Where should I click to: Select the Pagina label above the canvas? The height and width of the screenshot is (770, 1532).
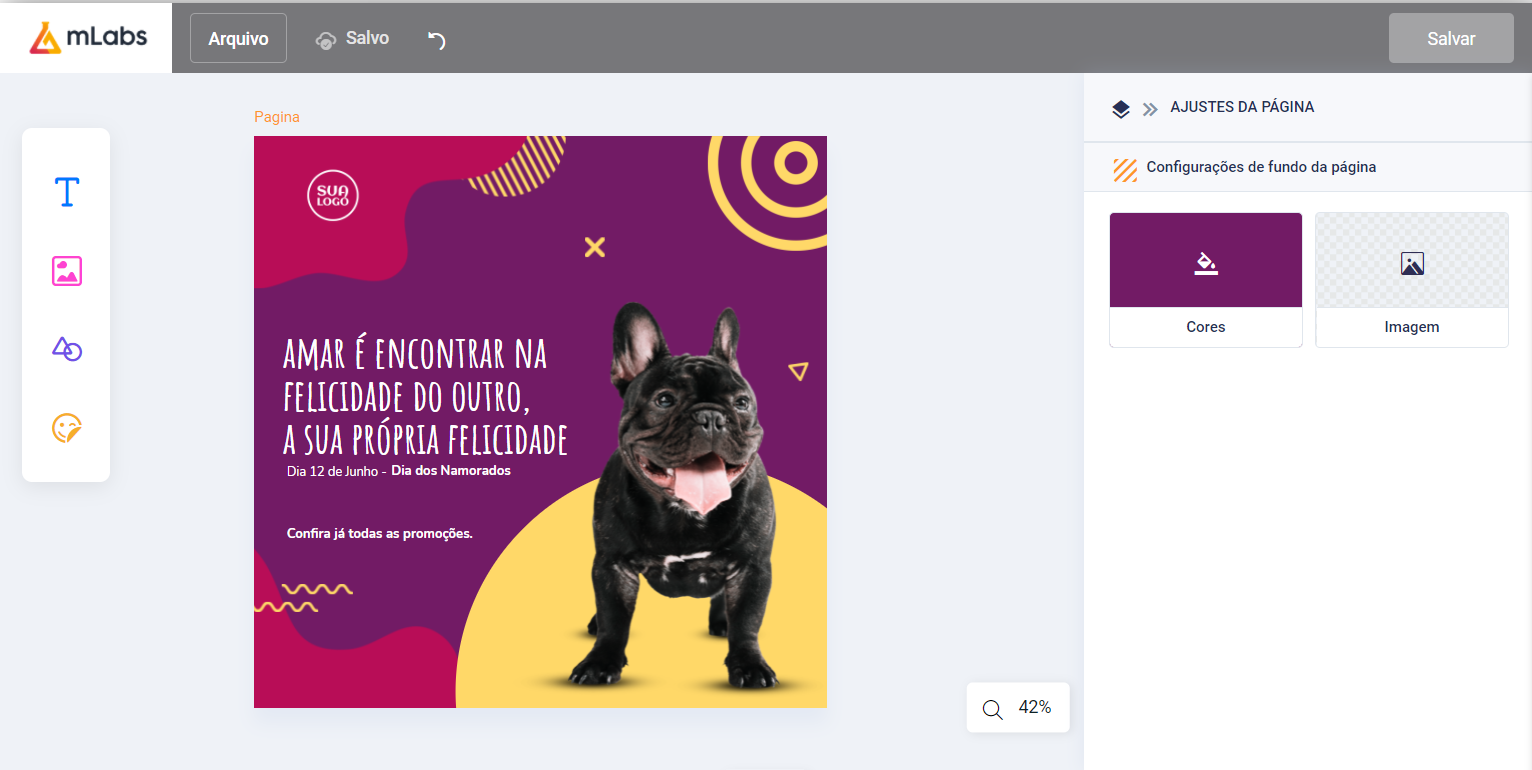click(x=276, y=116)
